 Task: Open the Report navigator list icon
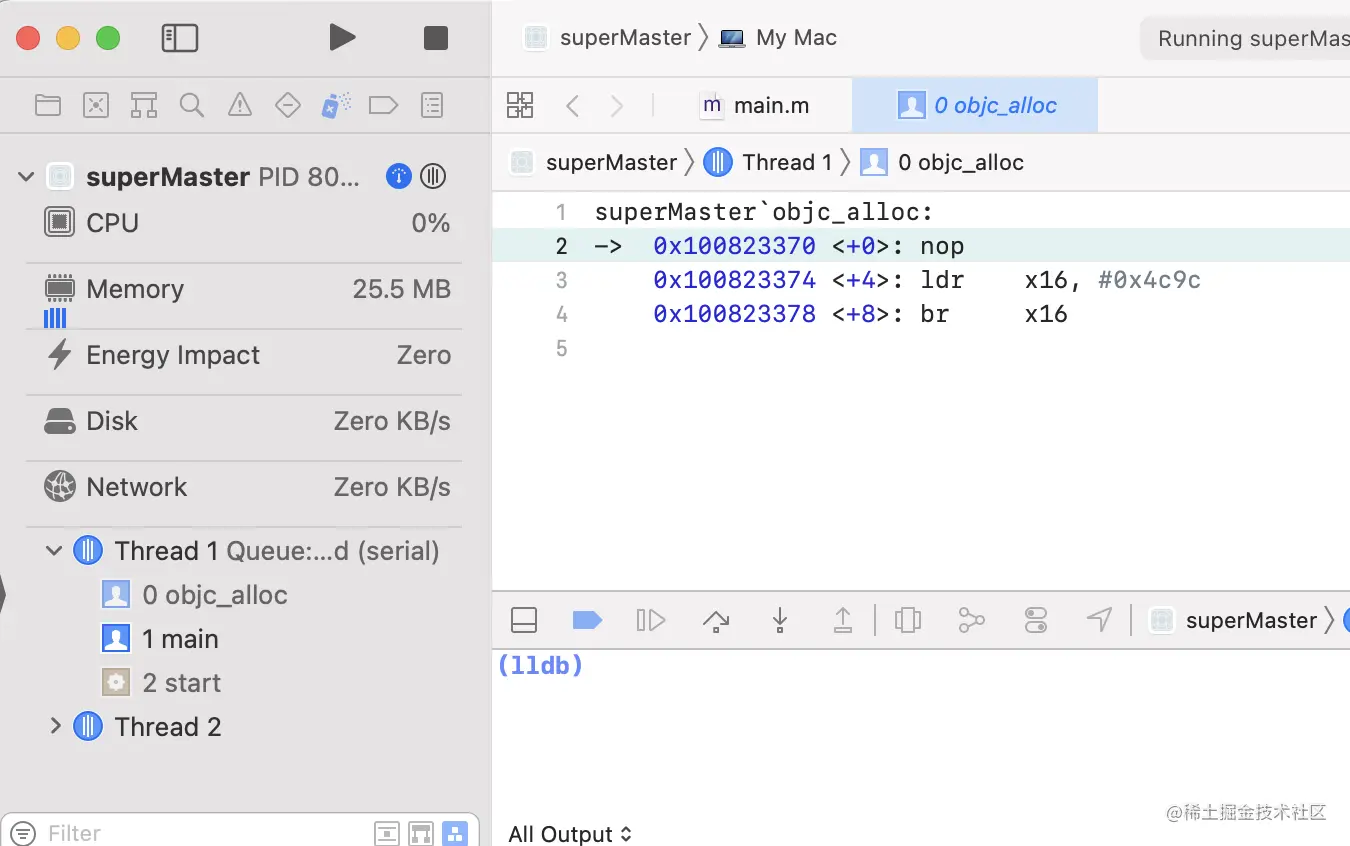431,104
